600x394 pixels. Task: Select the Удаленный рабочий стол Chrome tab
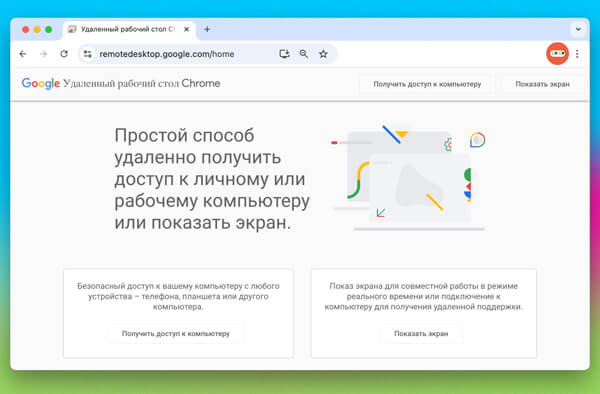(129, 29)
